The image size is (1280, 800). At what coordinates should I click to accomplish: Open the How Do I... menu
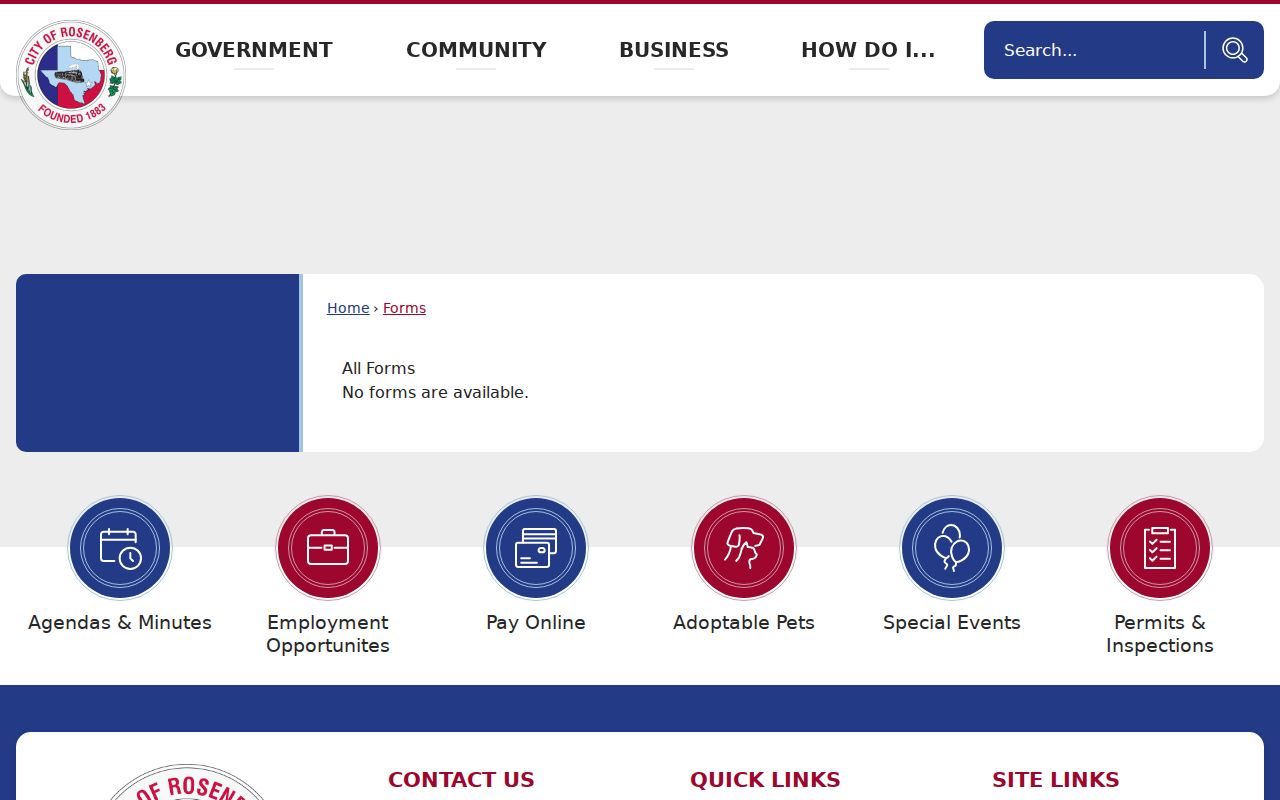[x=868, y=50]
